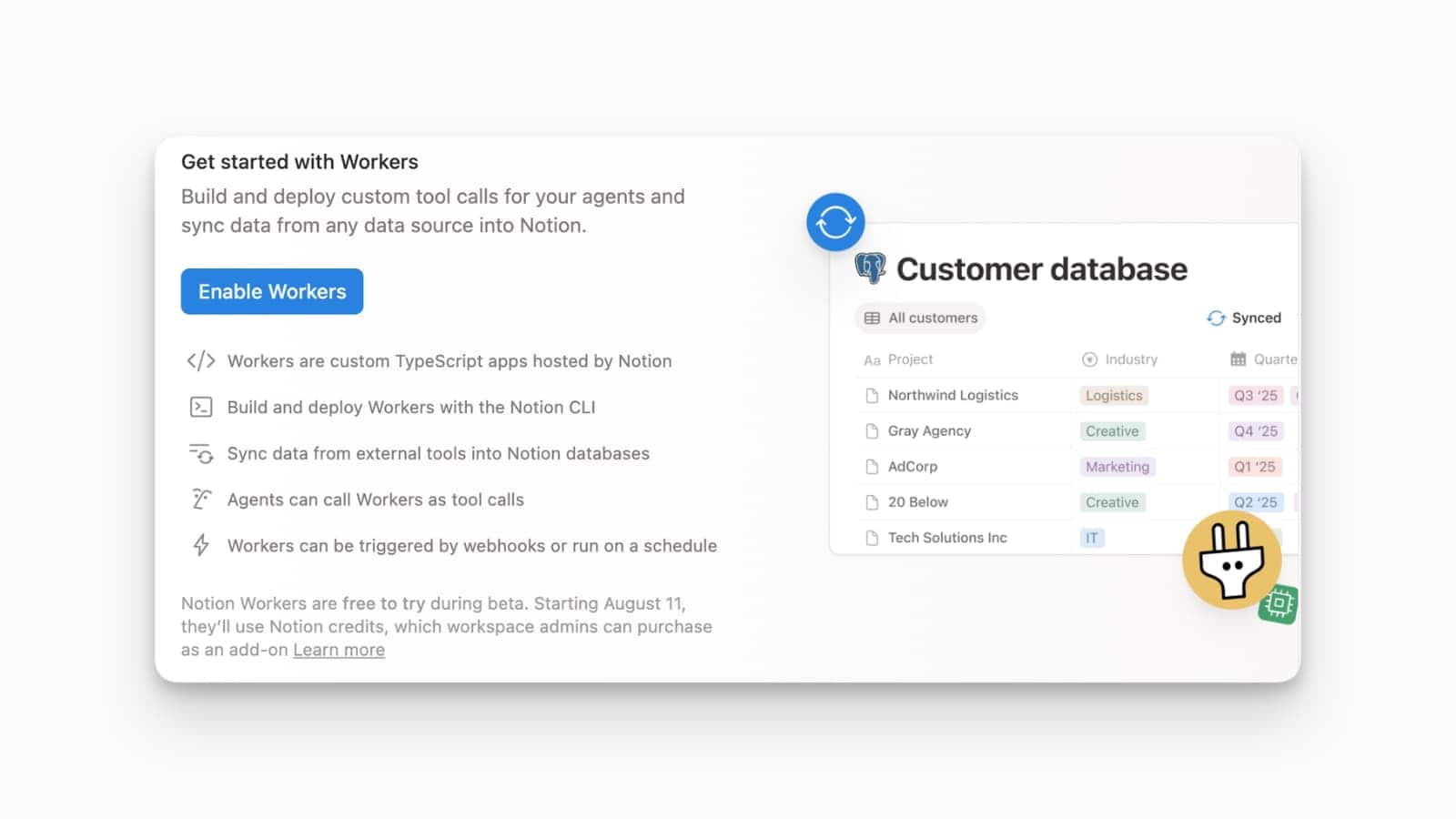Click the Synced status indicator
The image size is (1456, 819).
(x=1244, y=318)
